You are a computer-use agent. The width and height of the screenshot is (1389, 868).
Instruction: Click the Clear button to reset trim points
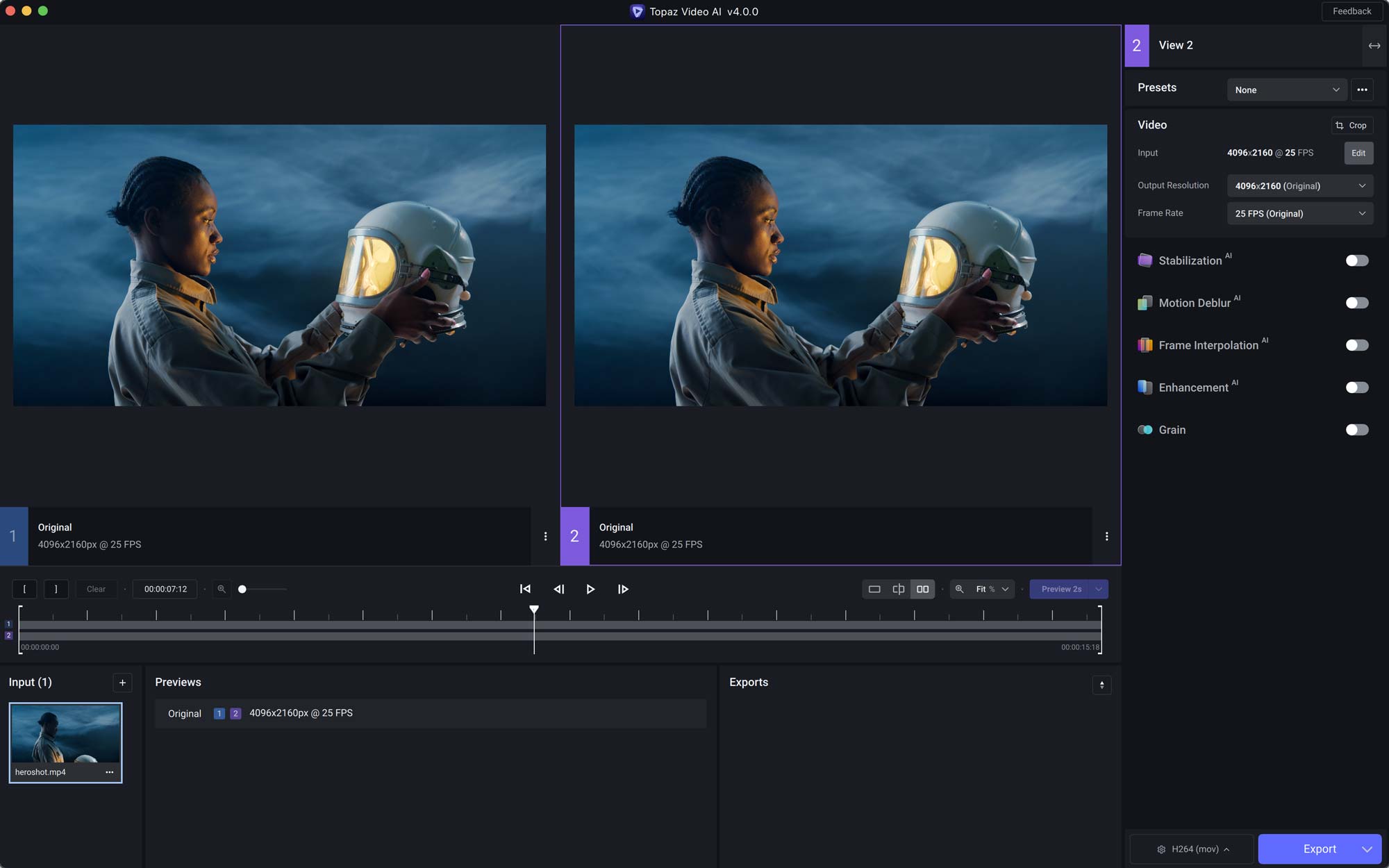(96, 589)
